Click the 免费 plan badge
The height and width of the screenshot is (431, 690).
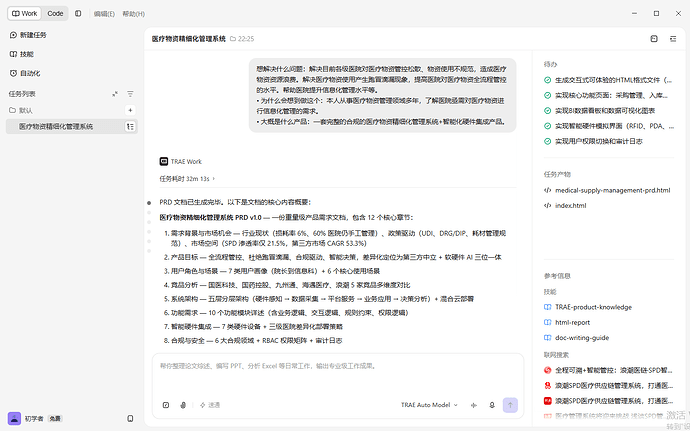(x=55, y=419)
